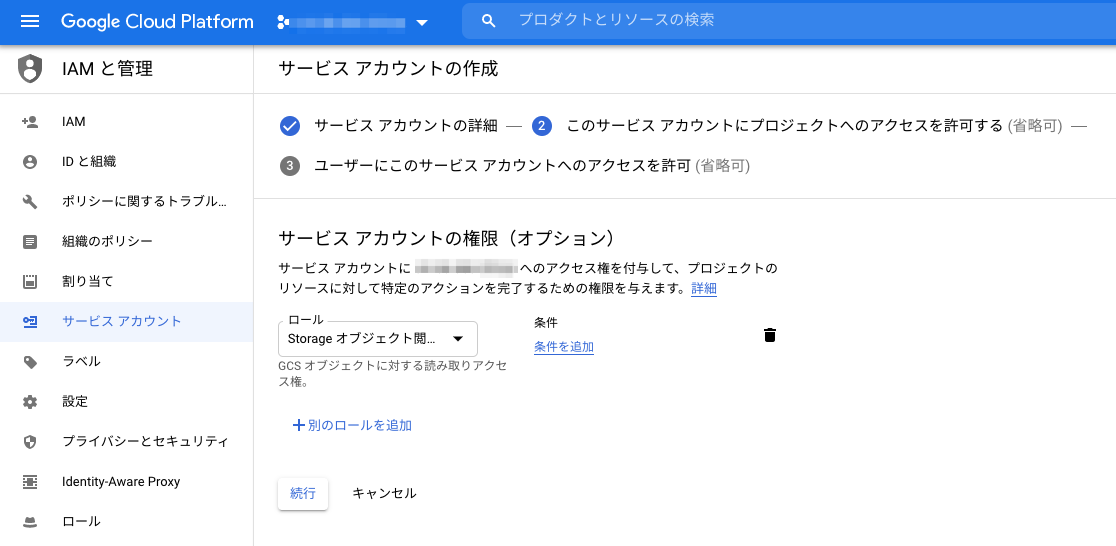Click step 2 circle icon
1116x546 pixels.
pos(542,126)
